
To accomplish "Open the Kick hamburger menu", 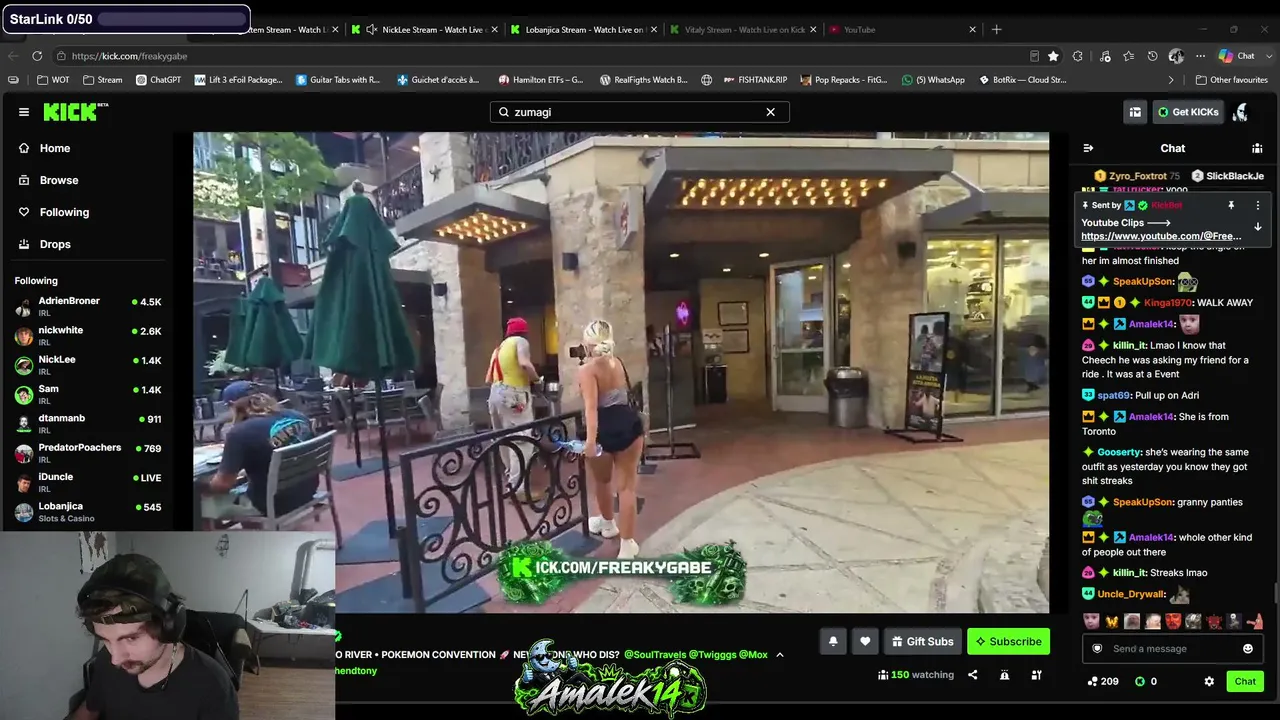I will [x=24, y=112].
